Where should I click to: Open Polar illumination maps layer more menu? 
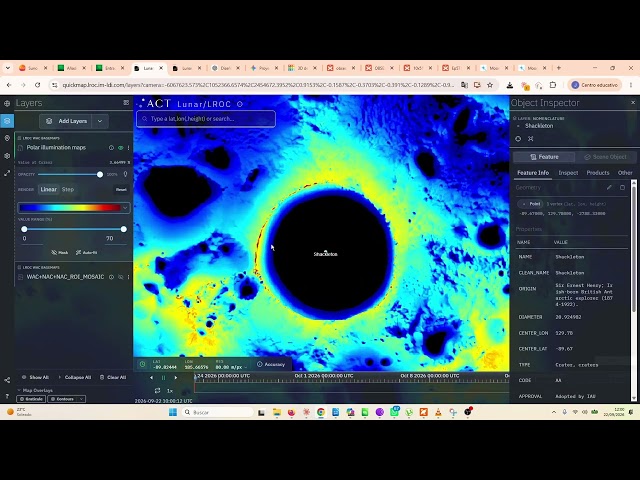point(129,148)
